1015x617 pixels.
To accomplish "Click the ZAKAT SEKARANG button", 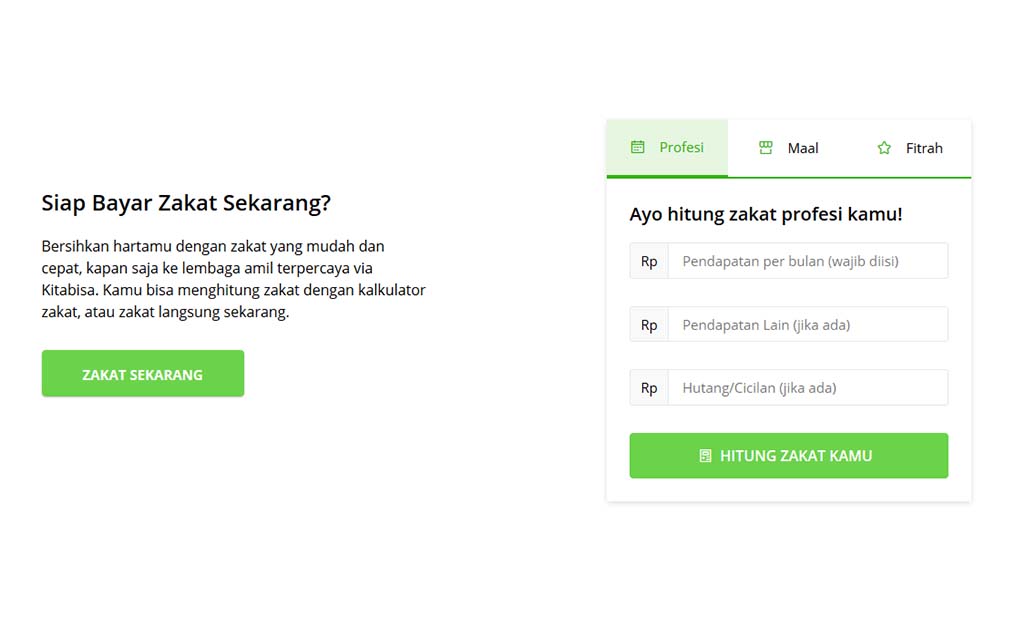I will point(143,374).
